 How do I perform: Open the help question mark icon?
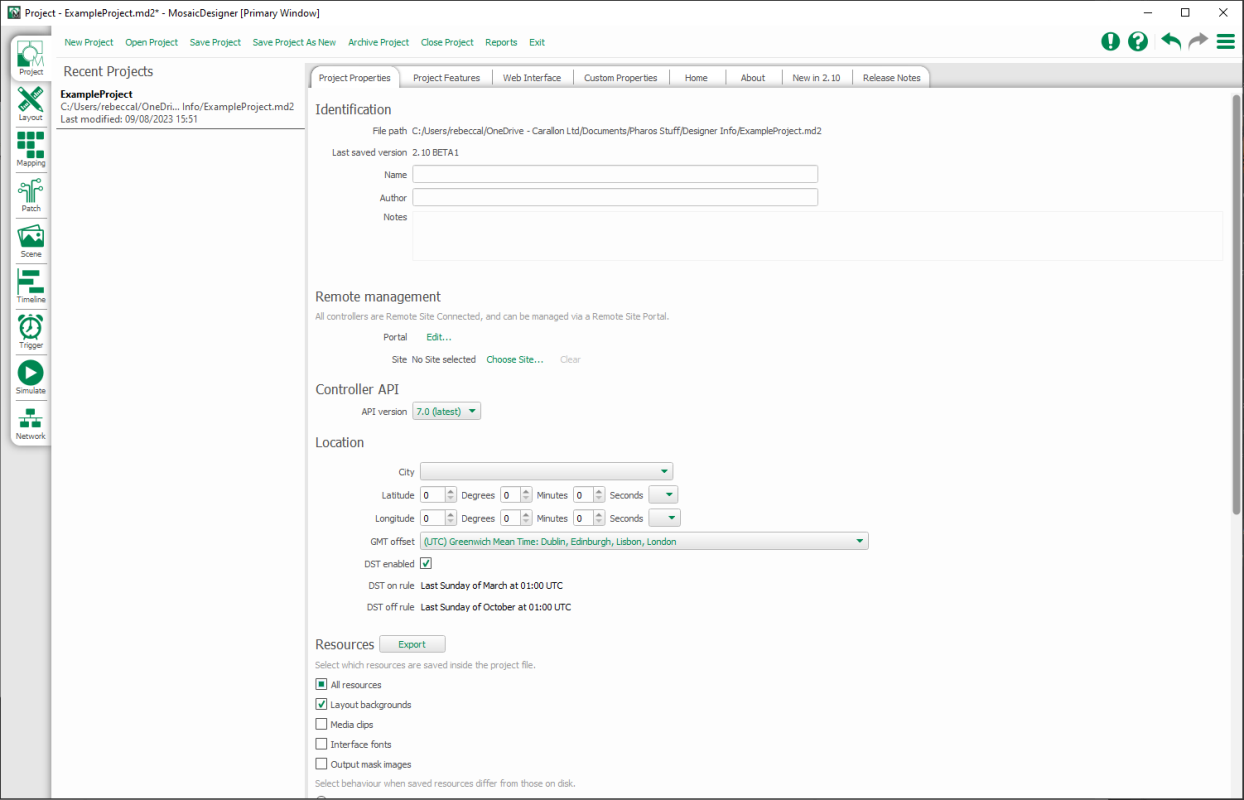tap(1138, 41)
